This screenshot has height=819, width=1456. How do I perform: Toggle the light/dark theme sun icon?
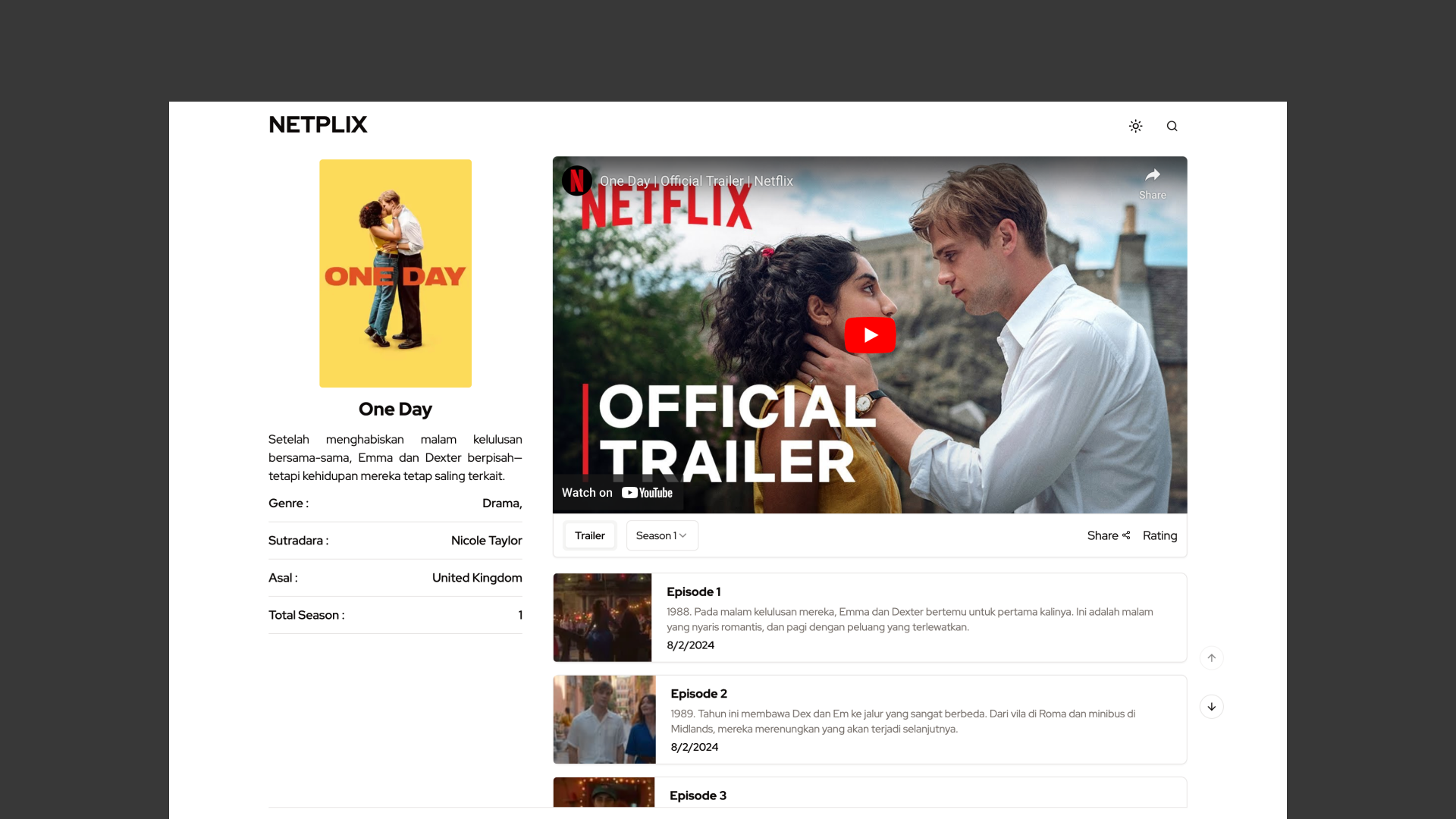point(1135,126)
